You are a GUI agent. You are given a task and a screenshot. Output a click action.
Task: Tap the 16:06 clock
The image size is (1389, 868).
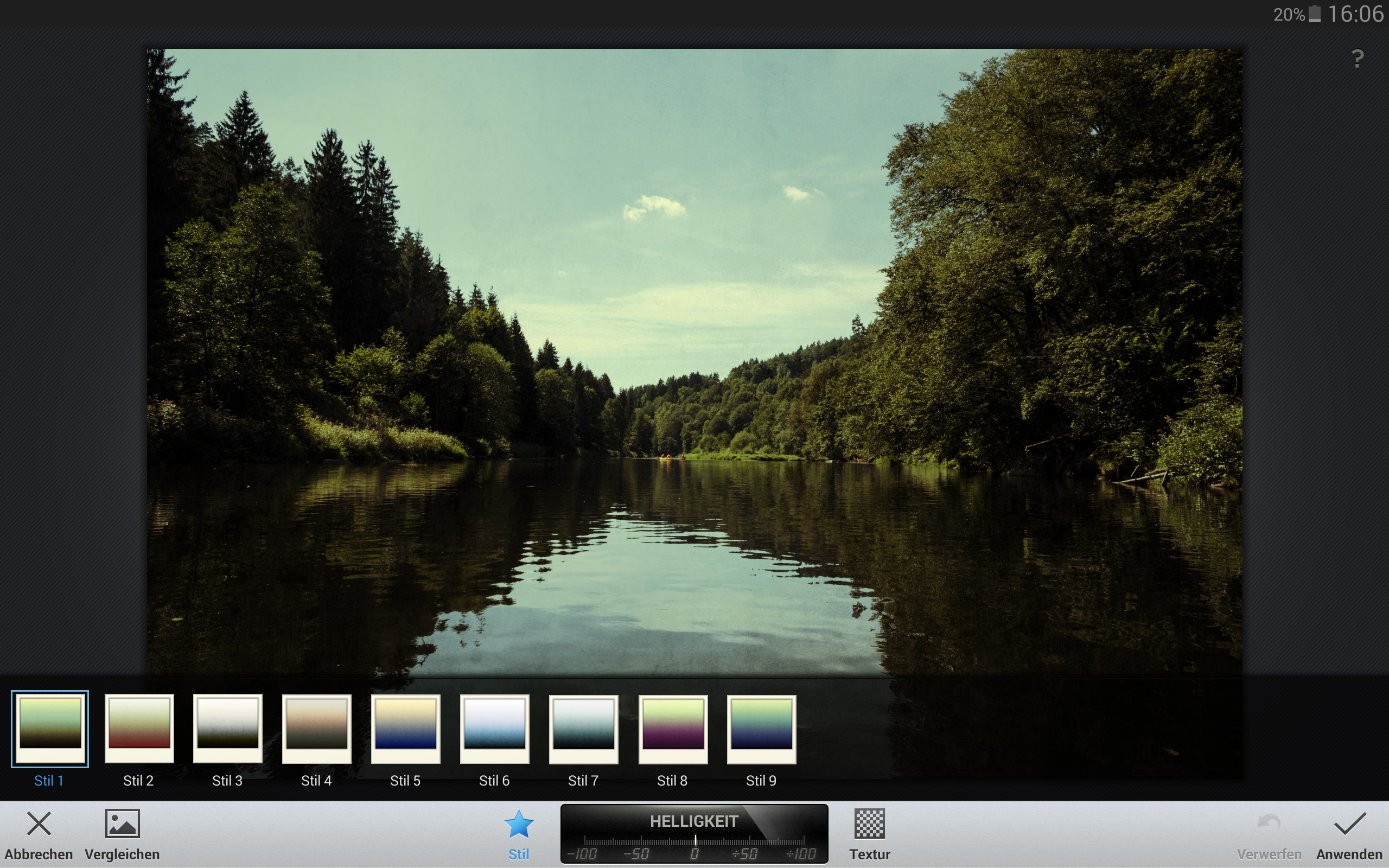[x=1356, y=14]
